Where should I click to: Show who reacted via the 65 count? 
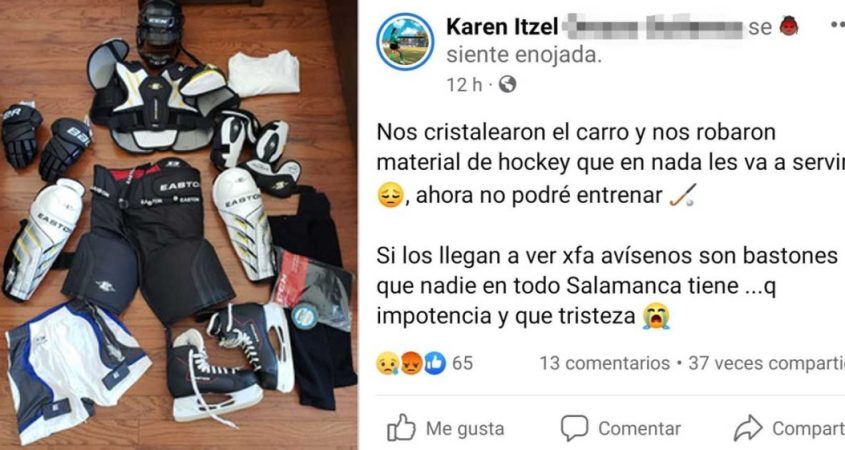pos(462,363)
